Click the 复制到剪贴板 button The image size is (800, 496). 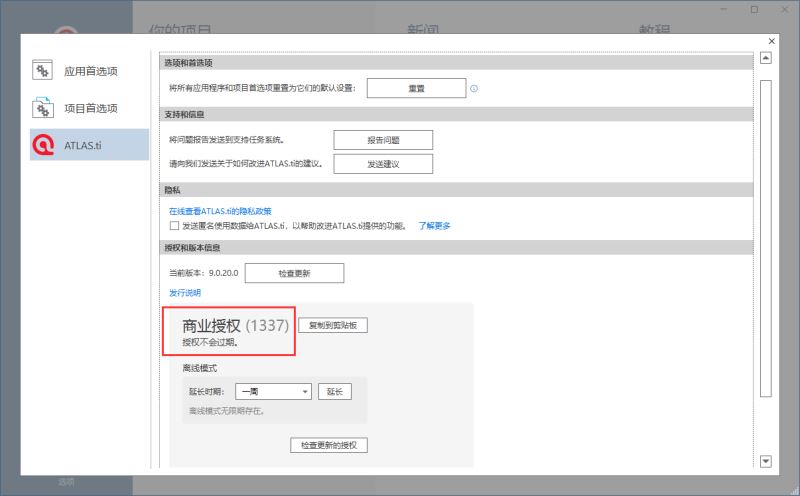333,325
